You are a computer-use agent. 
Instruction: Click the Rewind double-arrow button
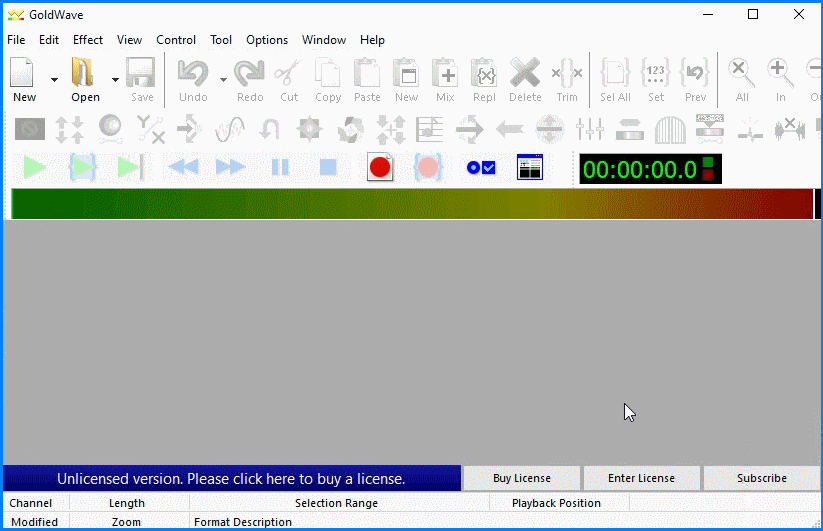[x=183, y=168]
